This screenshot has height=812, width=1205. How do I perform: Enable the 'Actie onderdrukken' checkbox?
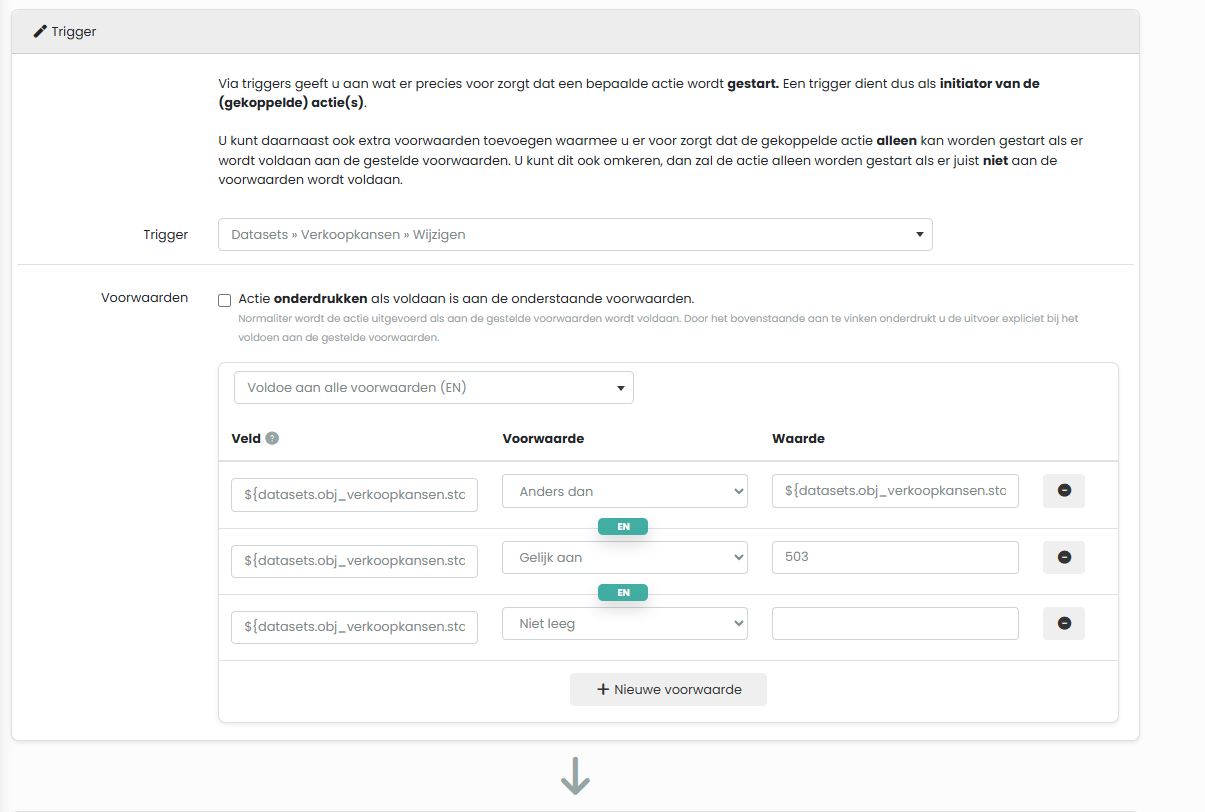pyautogui.click(x=225, y=300)
